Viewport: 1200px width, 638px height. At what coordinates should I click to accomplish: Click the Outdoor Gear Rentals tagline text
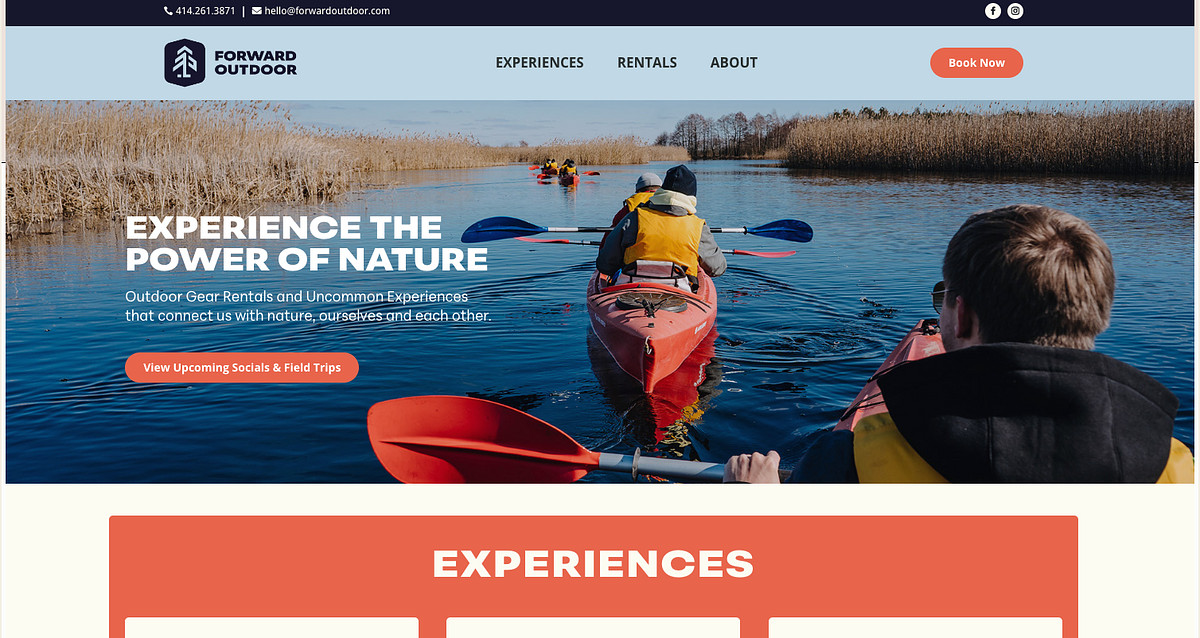[x=308, y=306]
